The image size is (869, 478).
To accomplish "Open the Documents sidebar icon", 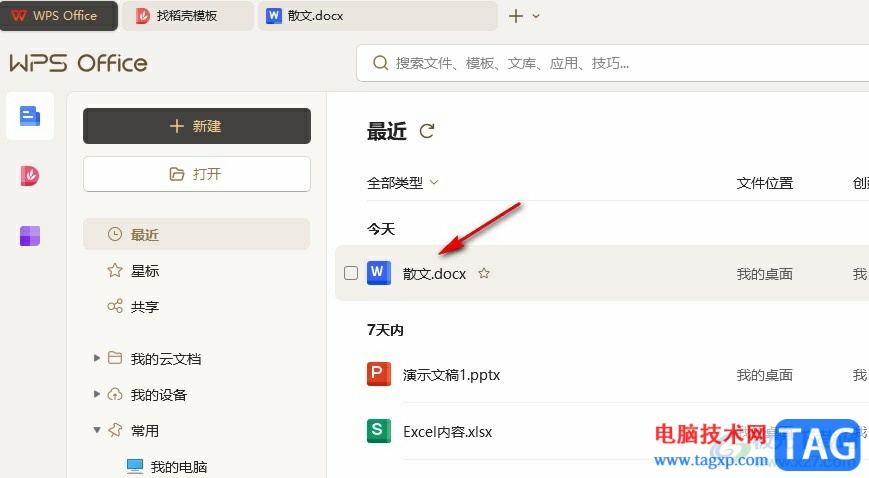I will (x=30, y=116).
